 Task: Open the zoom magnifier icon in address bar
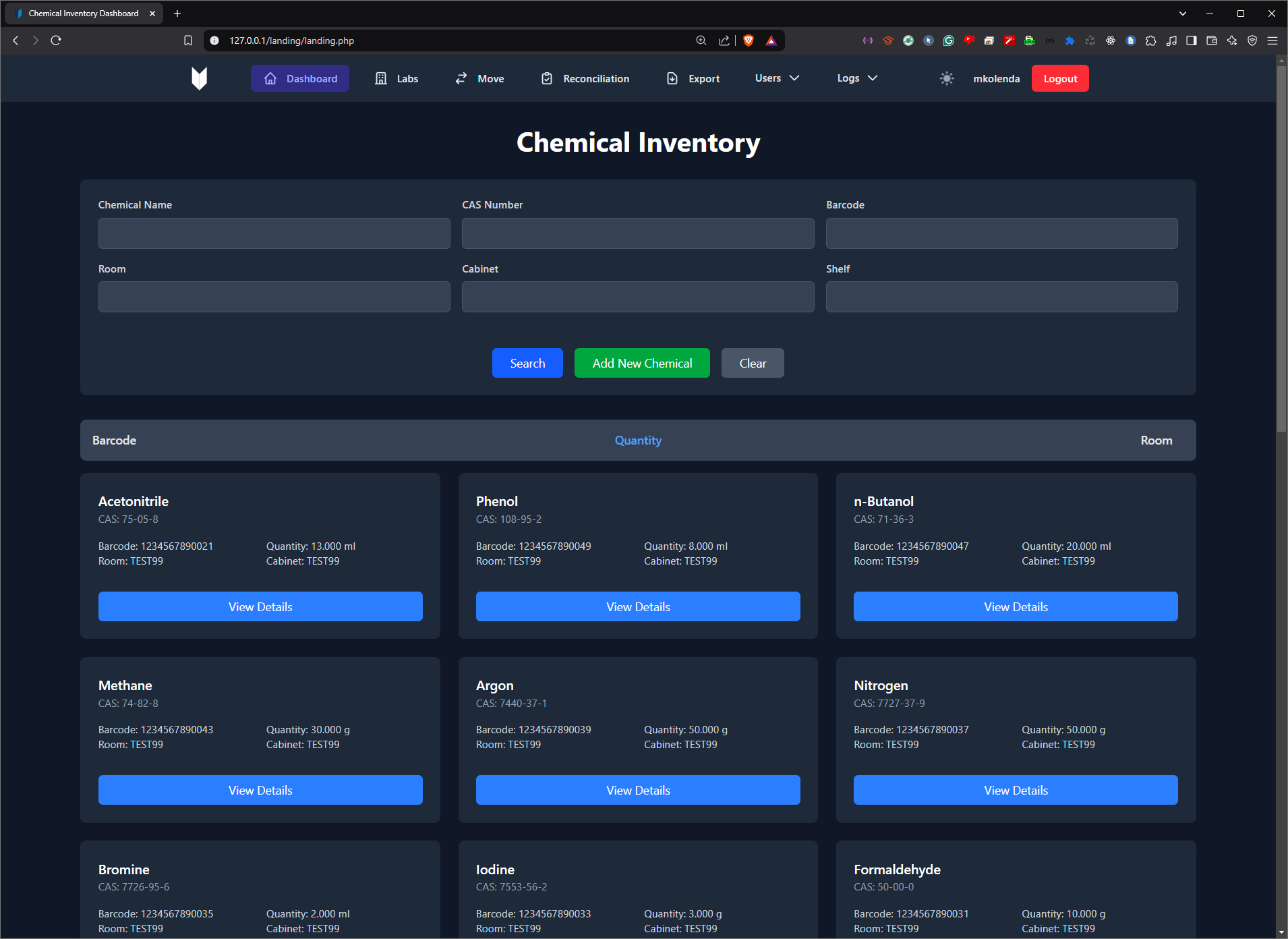point(701,40)
